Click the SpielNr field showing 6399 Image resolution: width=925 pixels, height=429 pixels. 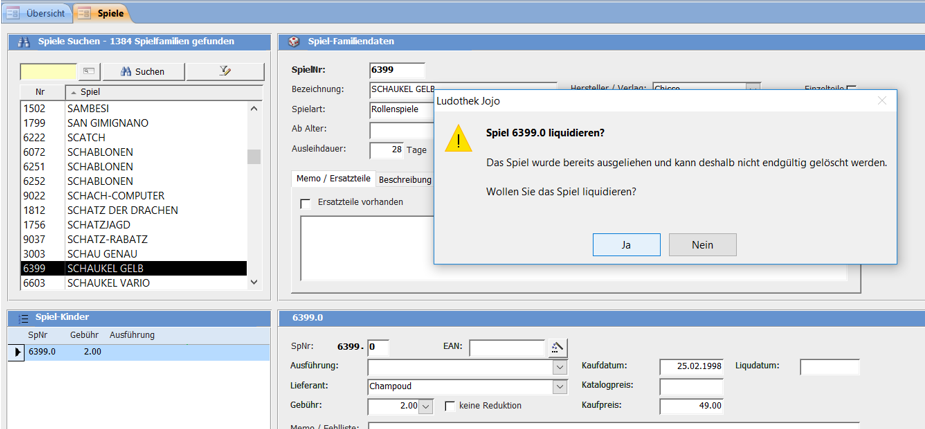(397, 70)
